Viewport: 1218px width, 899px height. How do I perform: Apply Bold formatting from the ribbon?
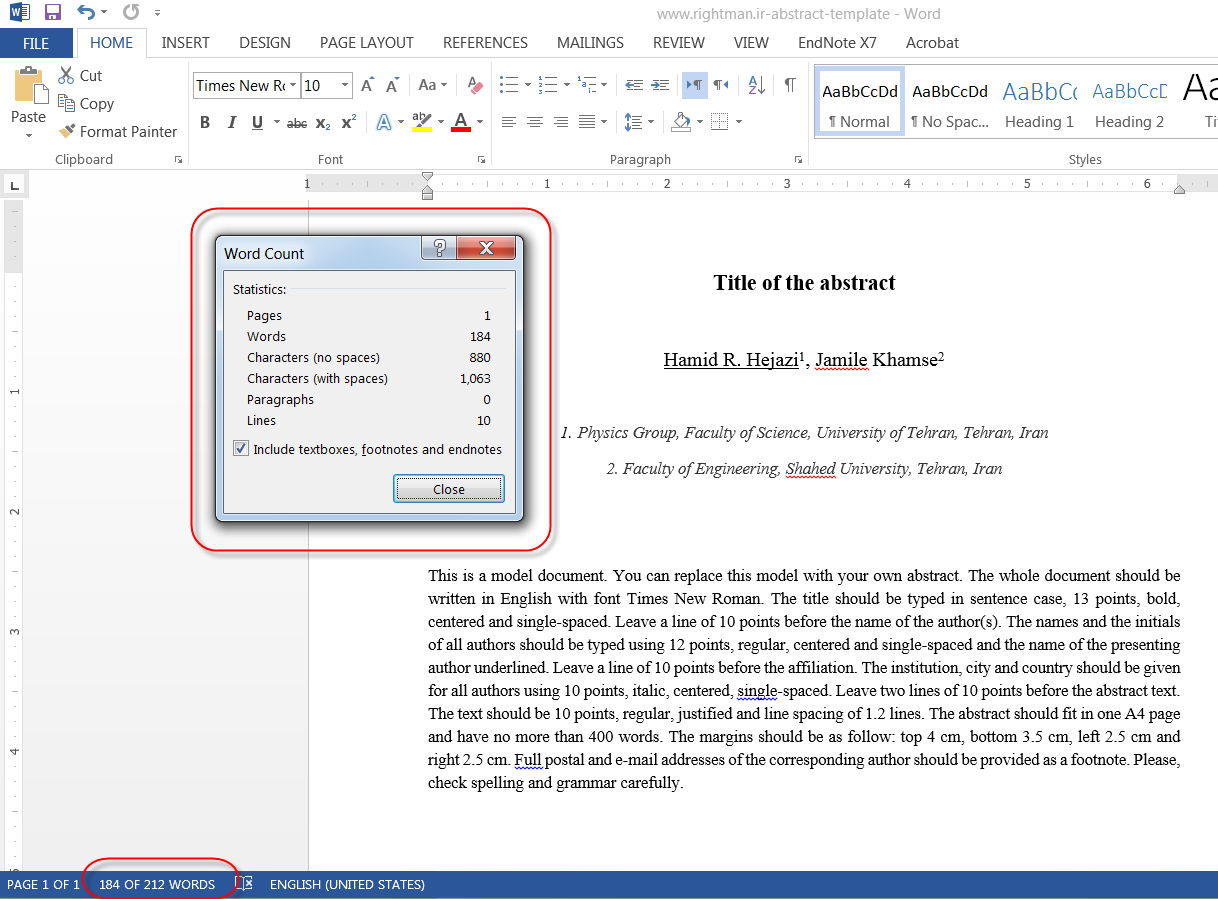point(205,122)
